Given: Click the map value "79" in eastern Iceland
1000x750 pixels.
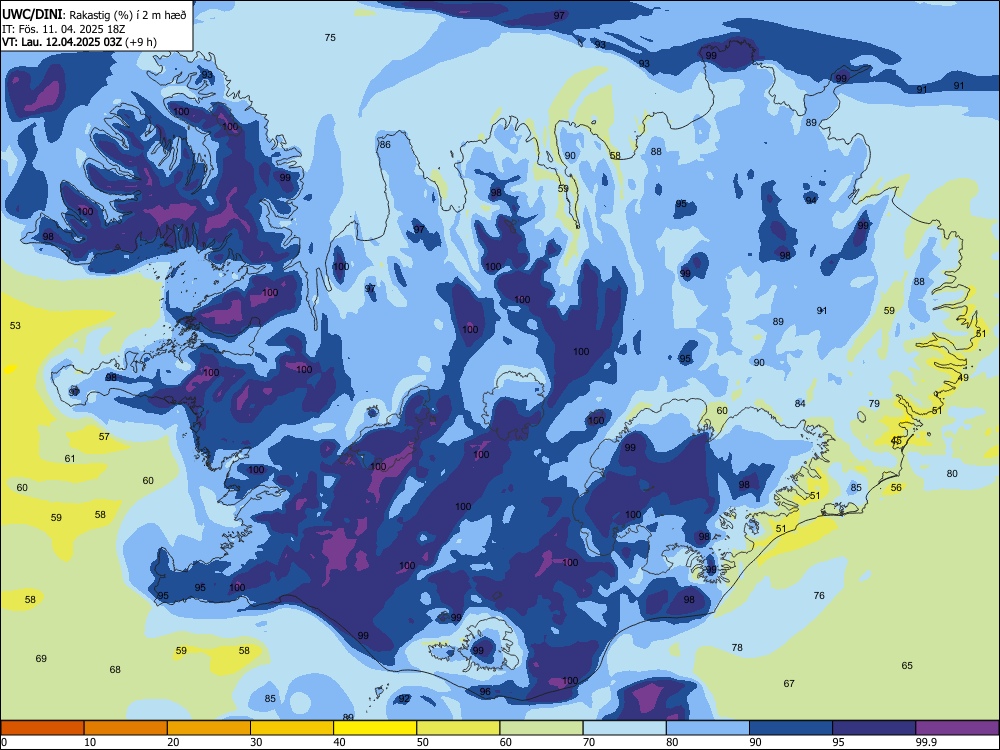Looking at the screenshot, I should (x=874, y=404).
